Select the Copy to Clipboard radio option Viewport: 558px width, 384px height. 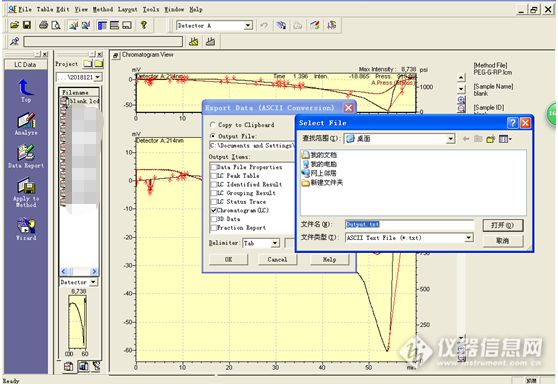(213, 125)
